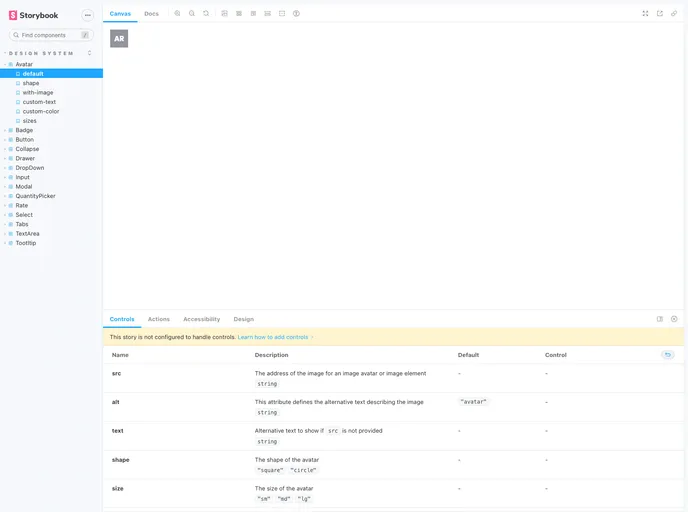Screen dimensions: 688x512
Task: Enter fullscreen mode for the canvas
Action: (x=645, y=14)
